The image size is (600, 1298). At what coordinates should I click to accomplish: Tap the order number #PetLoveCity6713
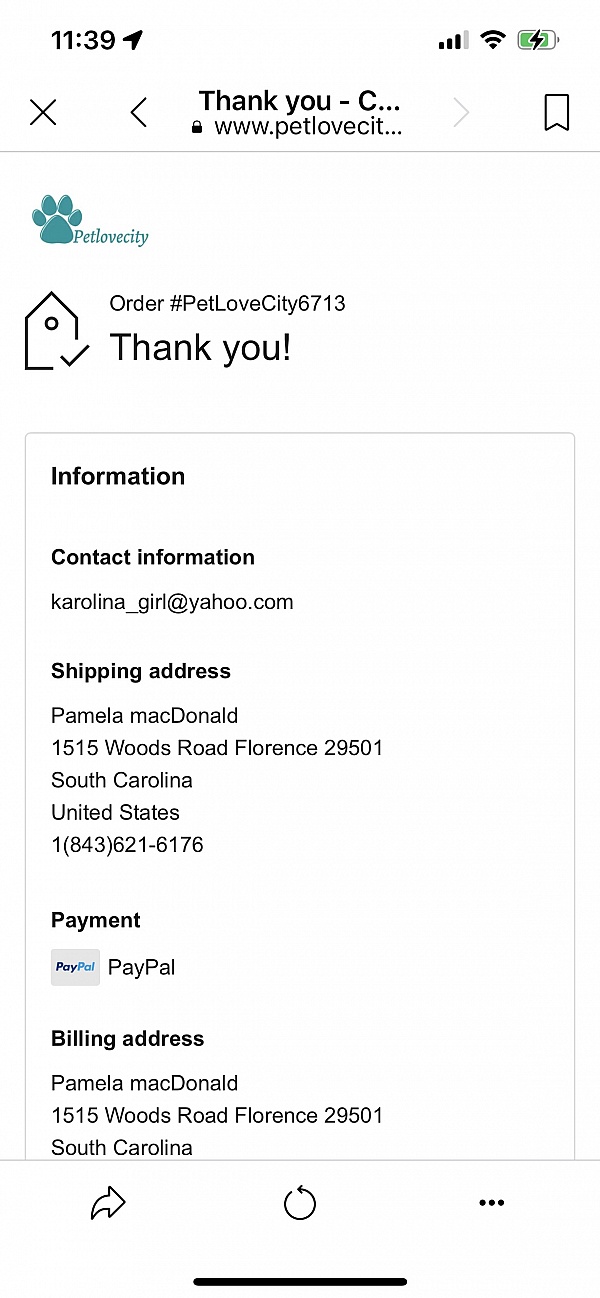(x=227, y=304)
